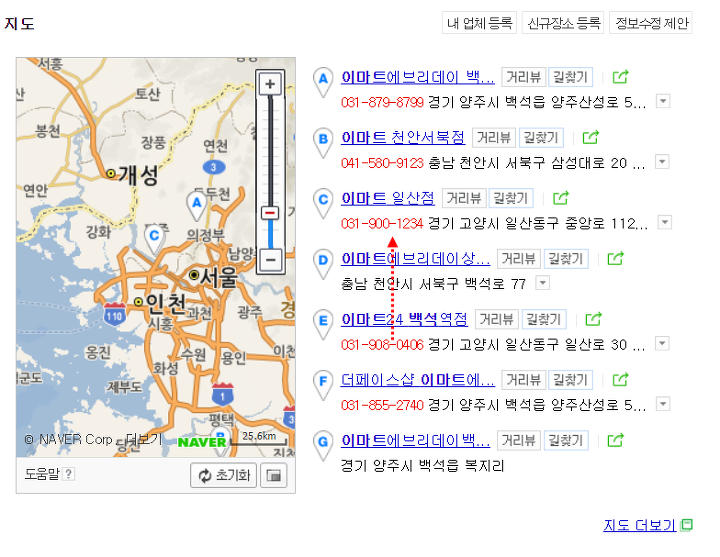Open 거리뷰 for 이마트24 백석역점
The image size is (720, 557).
(496, 319)
